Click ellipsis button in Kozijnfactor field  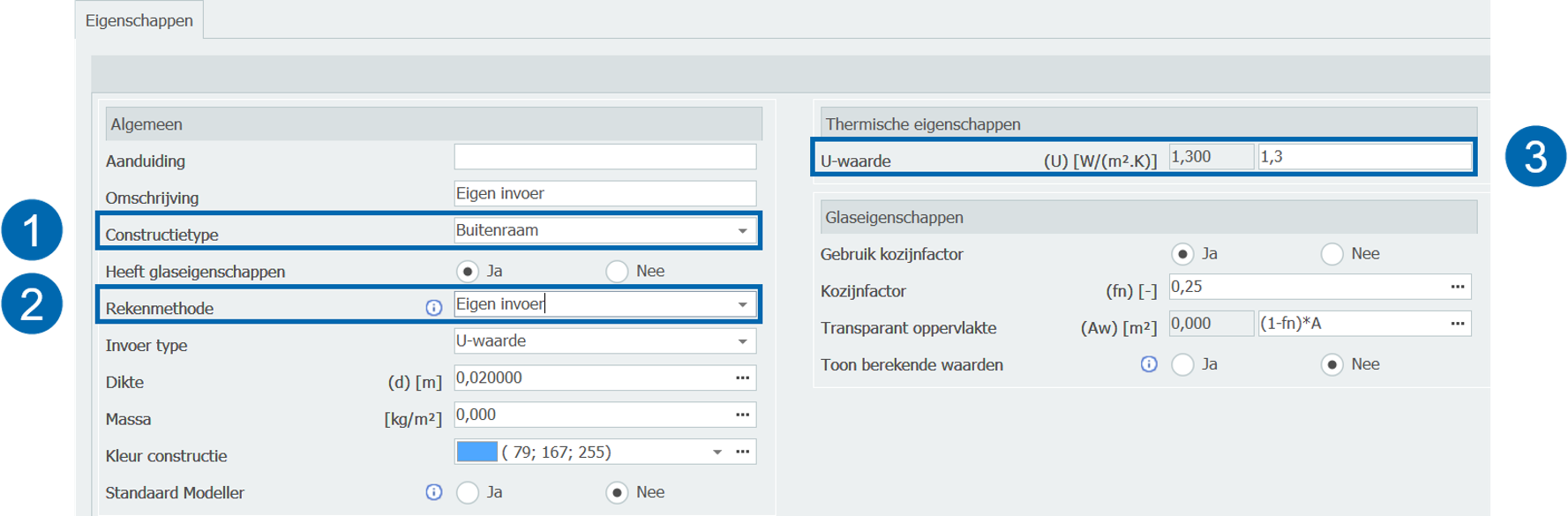pos(1458,288)
